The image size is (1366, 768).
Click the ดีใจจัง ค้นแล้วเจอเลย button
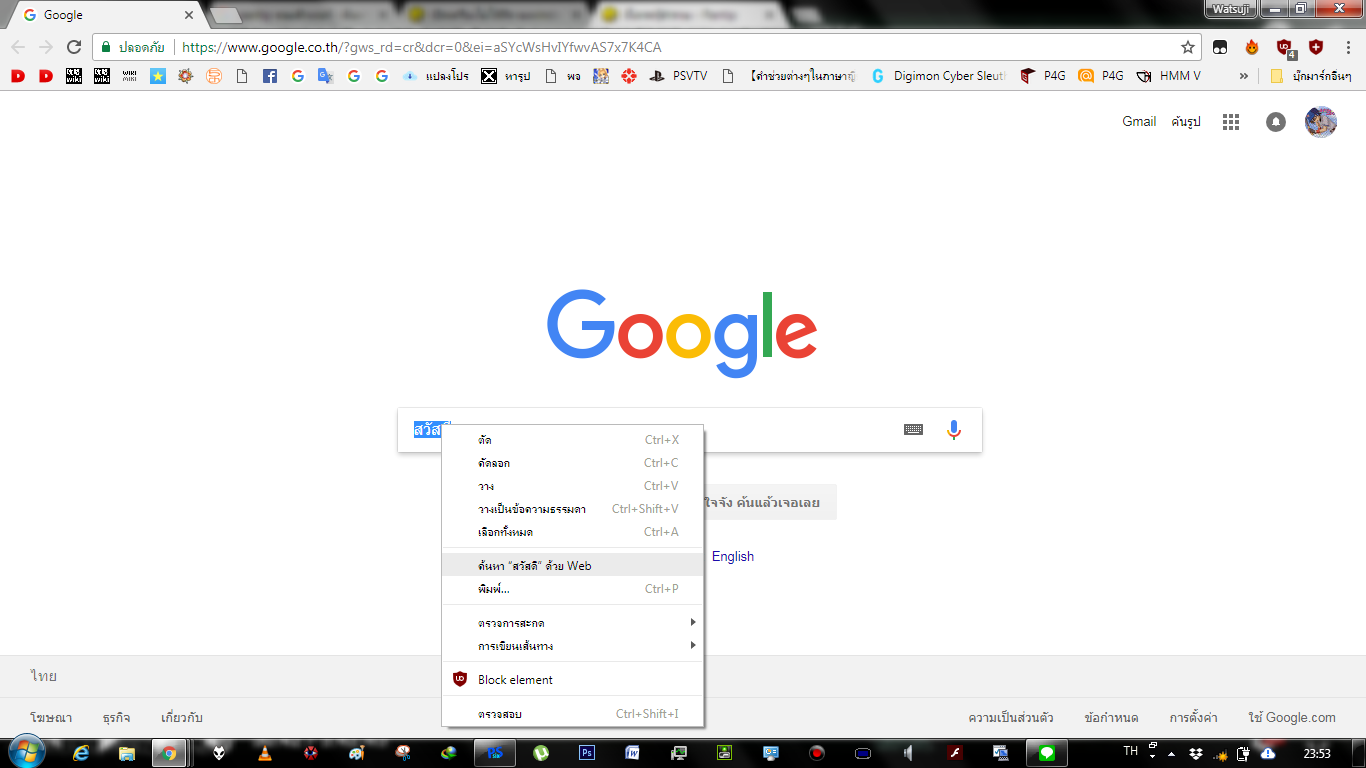tap(768, 502)
